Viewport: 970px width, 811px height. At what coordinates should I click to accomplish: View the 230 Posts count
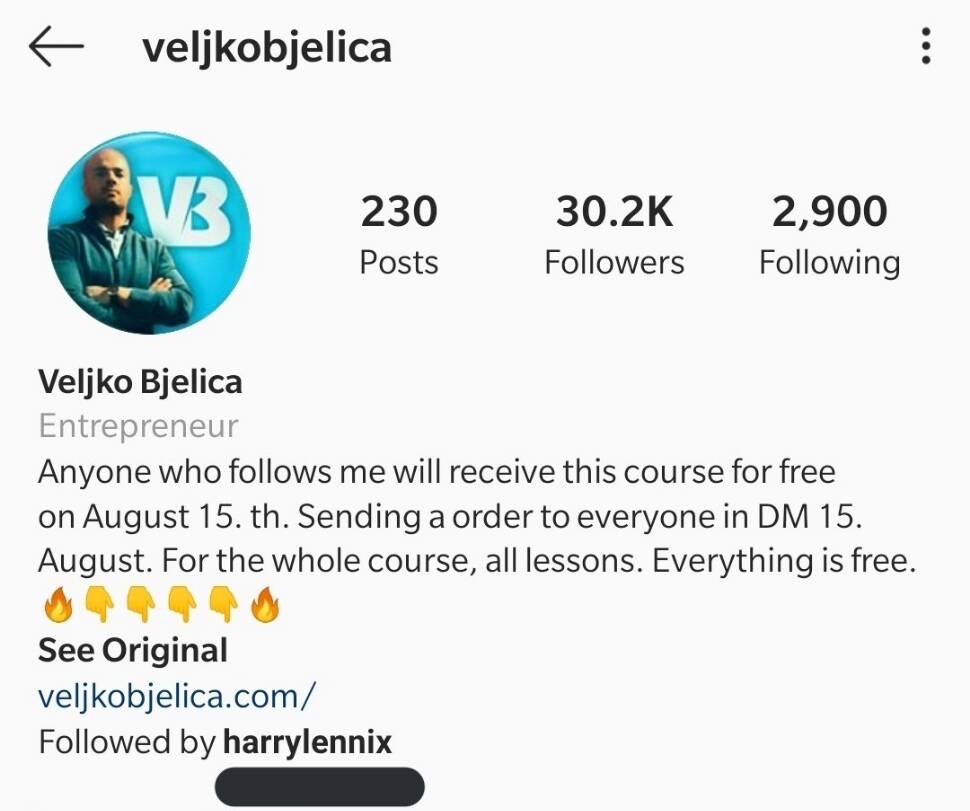click(x=399, y=234)
